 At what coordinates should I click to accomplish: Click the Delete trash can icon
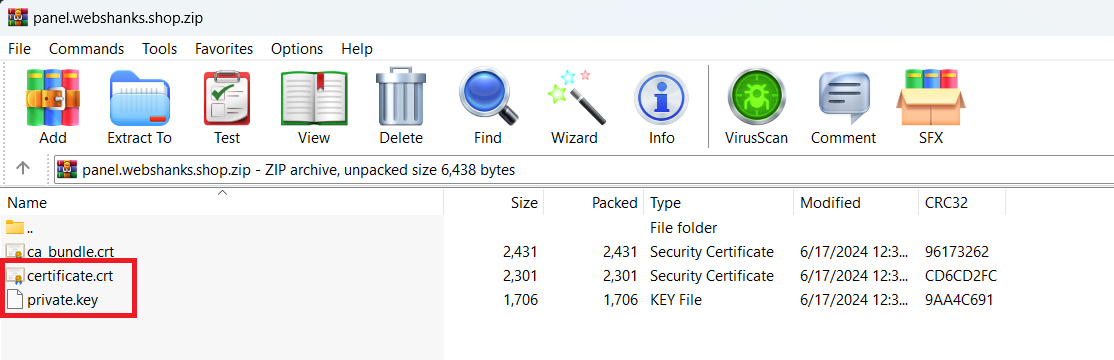pos(401,97)
